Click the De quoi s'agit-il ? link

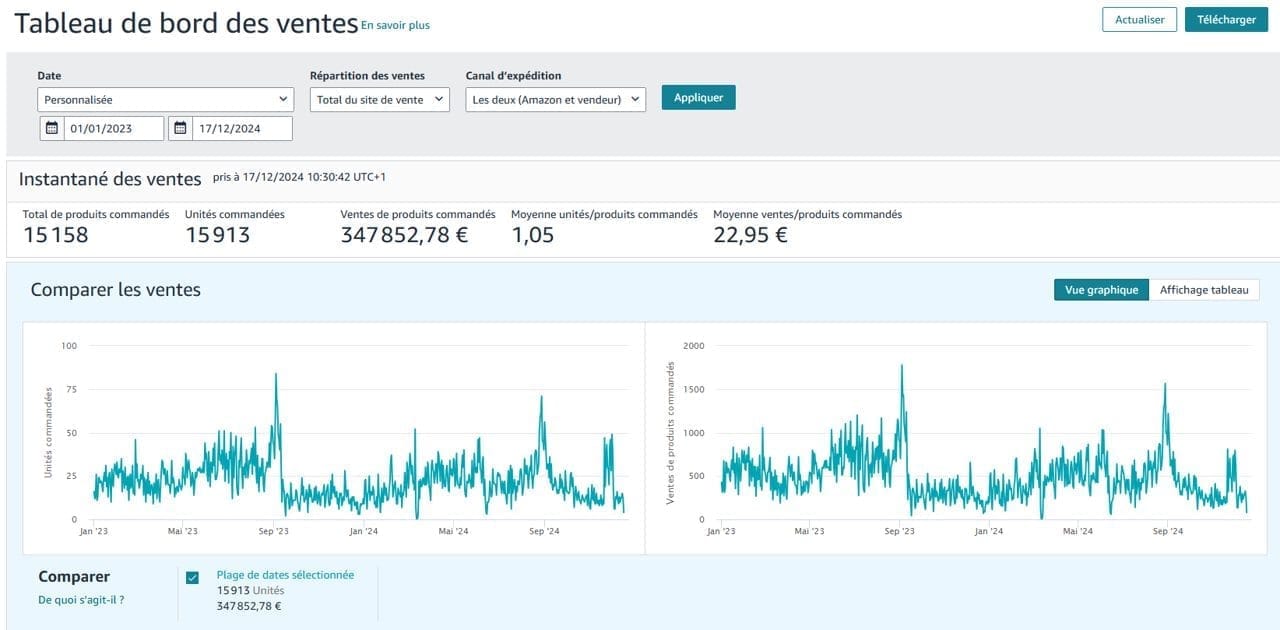(x=81, y=600)
